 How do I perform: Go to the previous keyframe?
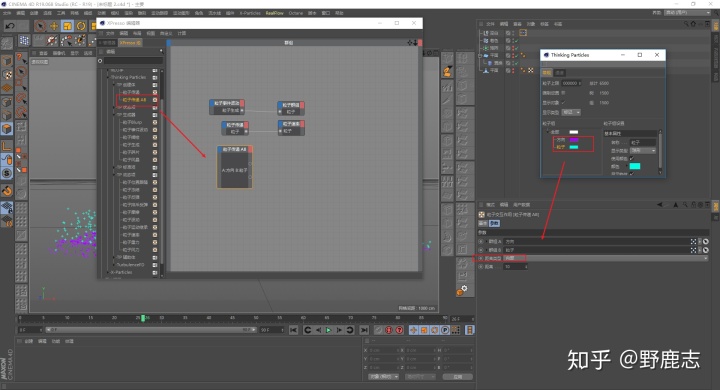308,330
